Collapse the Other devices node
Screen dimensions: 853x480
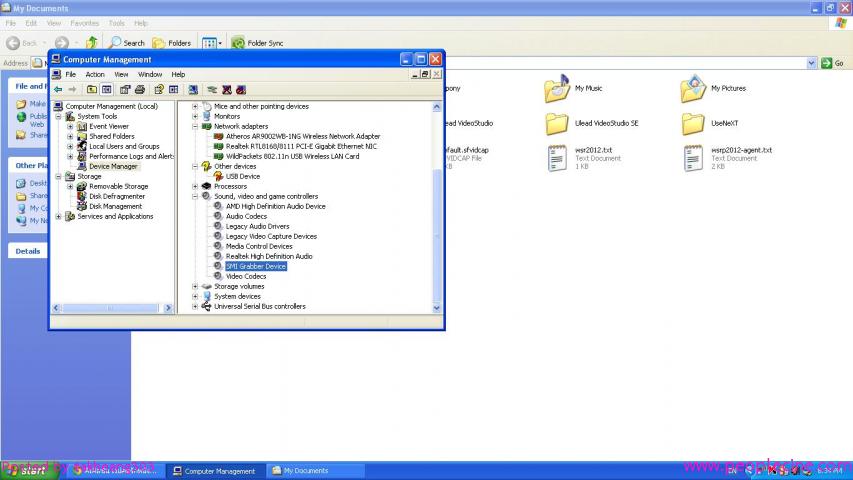click(x=195, y=167)
